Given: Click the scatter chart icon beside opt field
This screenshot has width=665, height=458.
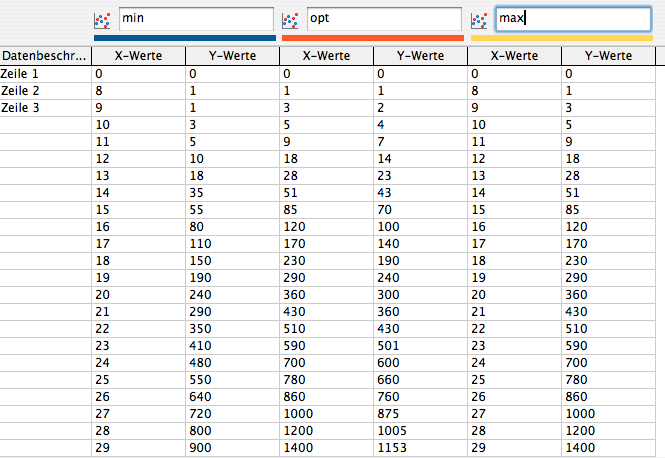Looking at the screenshot, I should click(290, 19).
